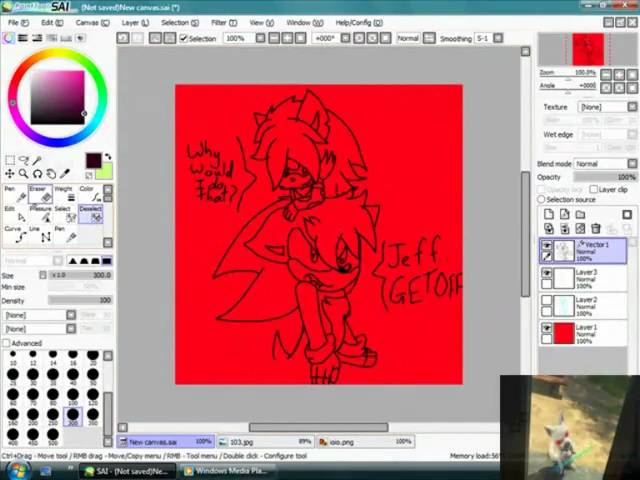
Task: Toggle the Selection checkbox in toolbar
Action: tap(184, 38)
